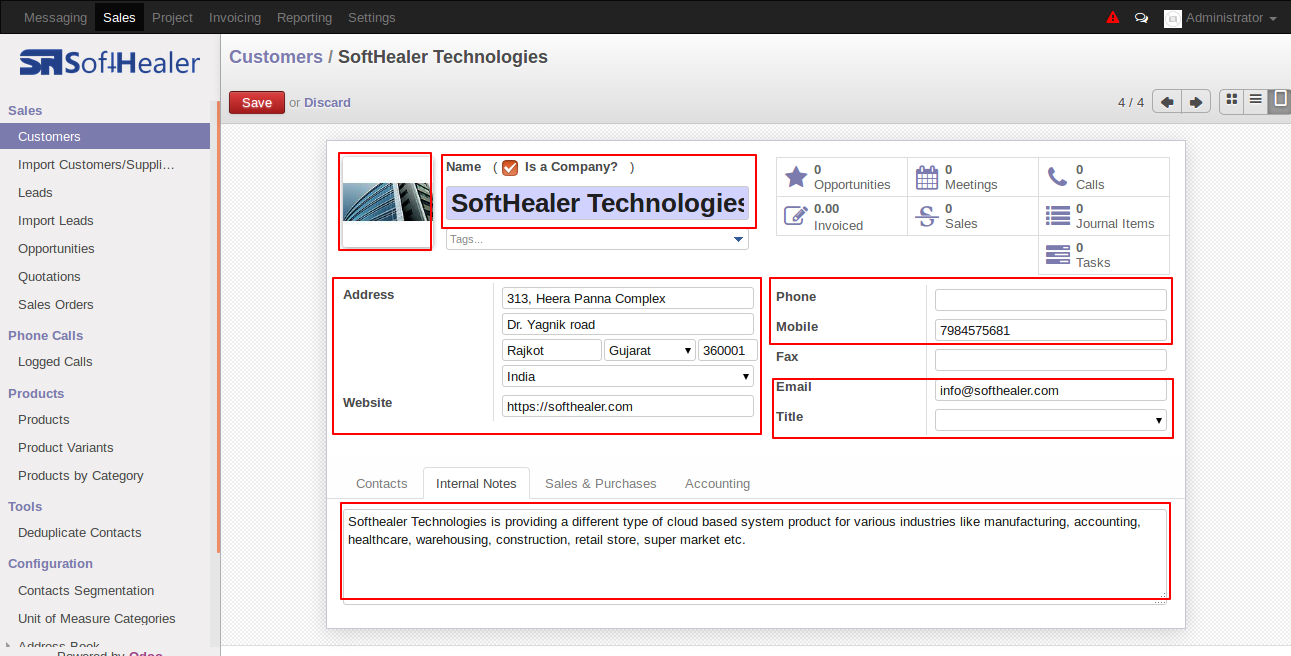Switch to kanban view
This screenshot has width=1291, height=656.
click(1232, 100)
